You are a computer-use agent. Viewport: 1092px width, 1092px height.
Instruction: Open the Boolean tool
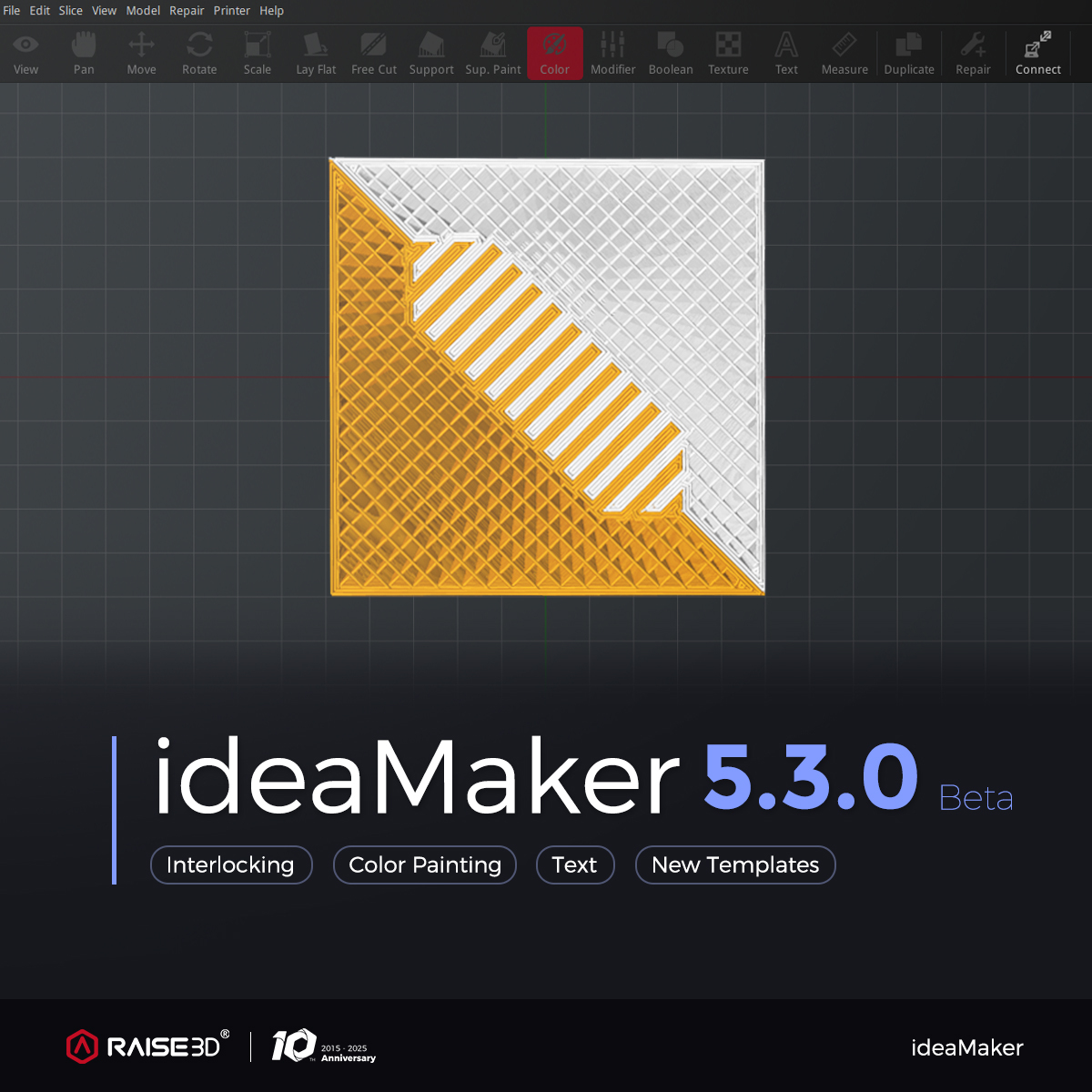tap(671, 54)
